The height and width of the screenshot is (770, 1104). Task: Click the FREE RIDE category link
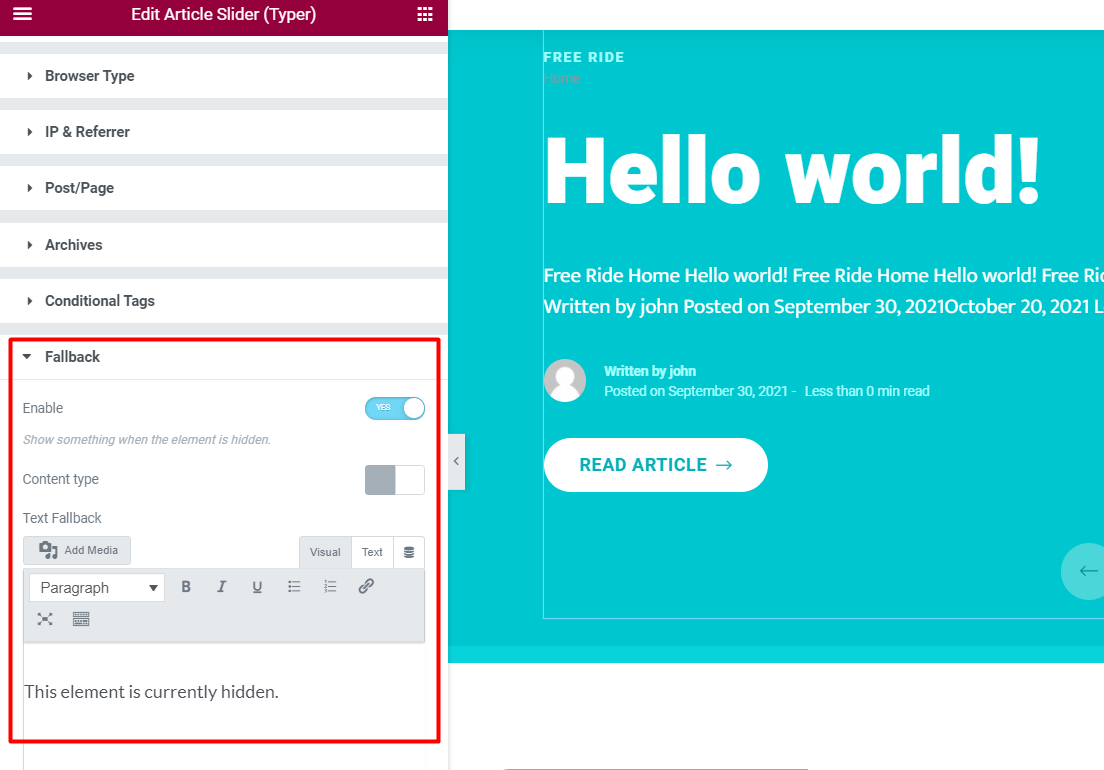(x=584, y=57)
